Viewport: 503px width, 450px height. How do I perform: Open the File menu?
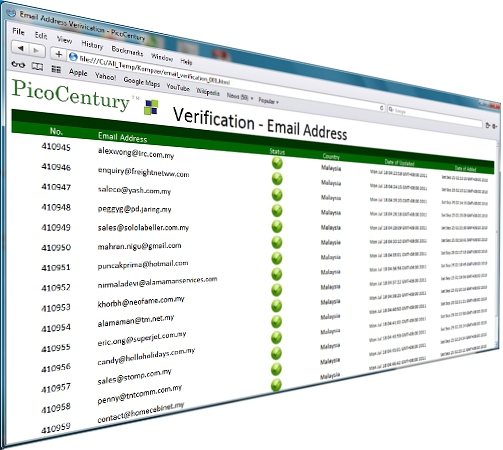(18, 32)
